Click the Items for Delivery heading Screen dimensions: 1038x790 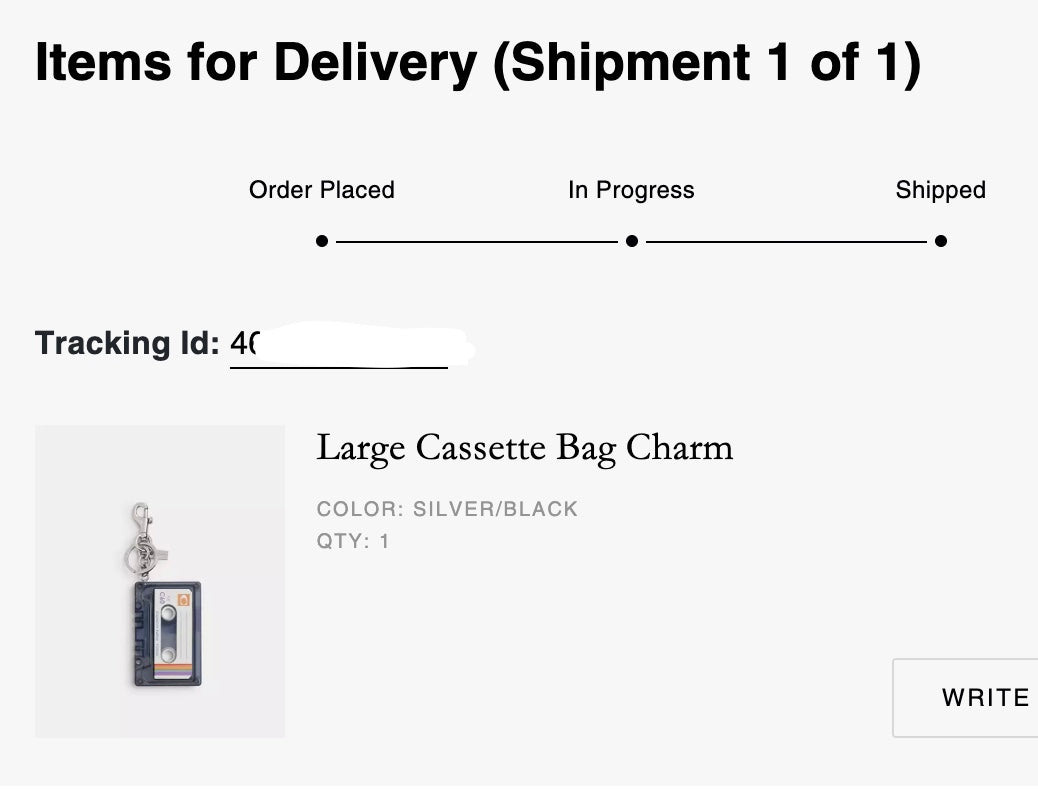tap(255, 64)
